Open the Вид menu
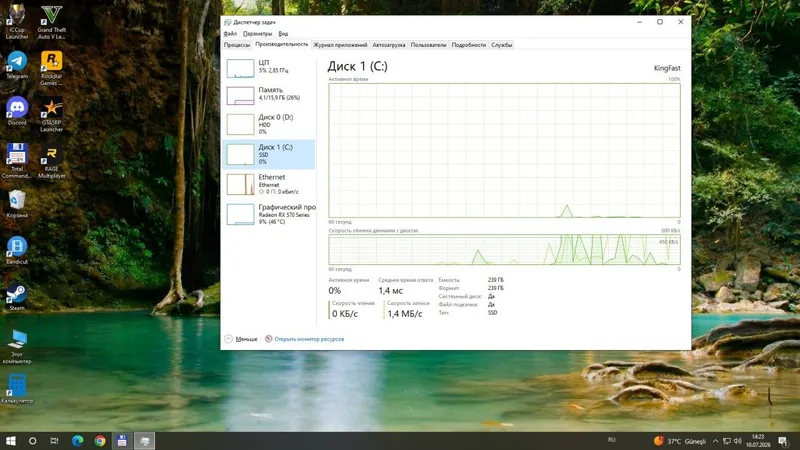 [283, 34]
